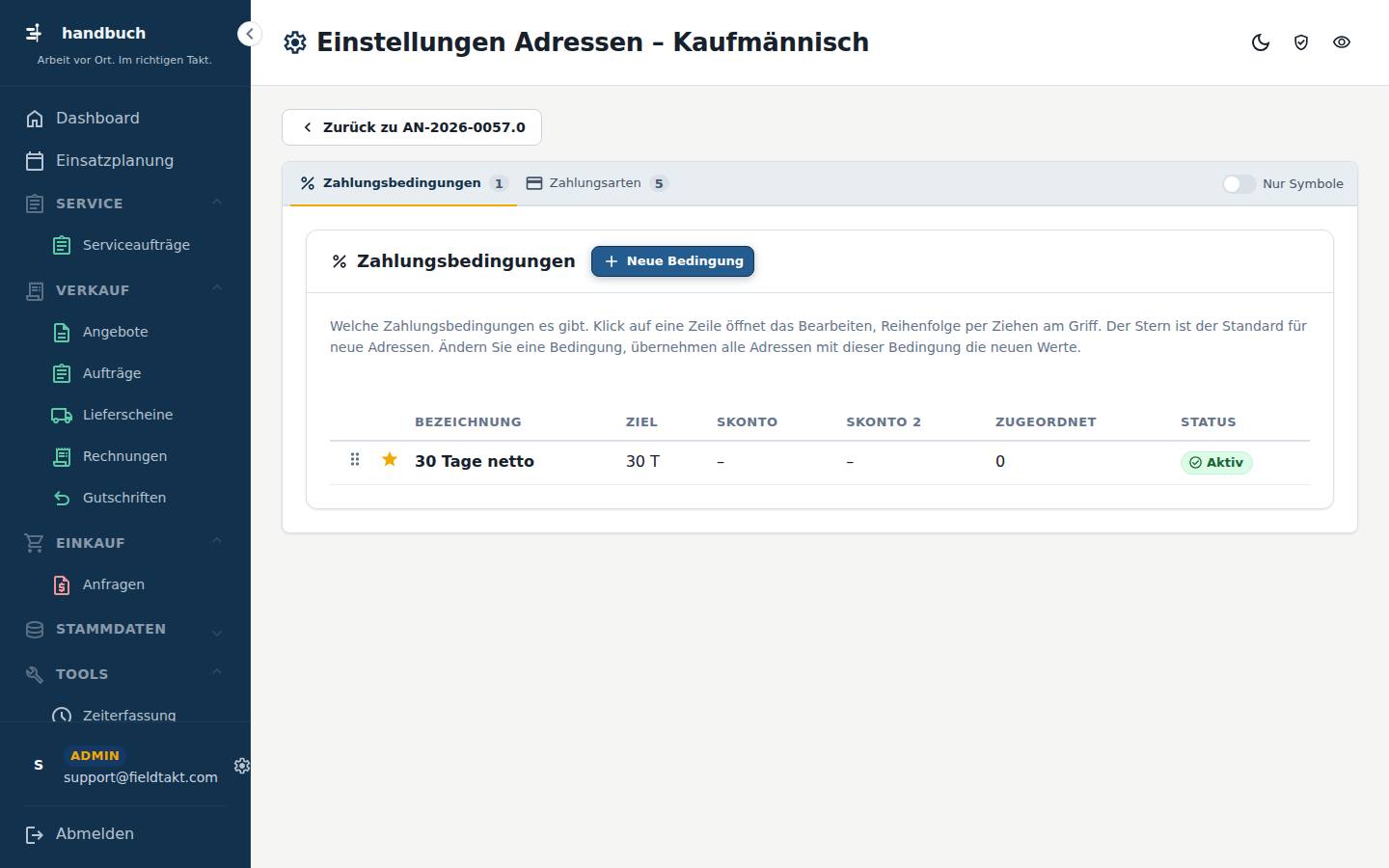The width and height of the screenshot is (1389, 868).
Task: Open the shield check icon in header
Action: click(1301, 42)
